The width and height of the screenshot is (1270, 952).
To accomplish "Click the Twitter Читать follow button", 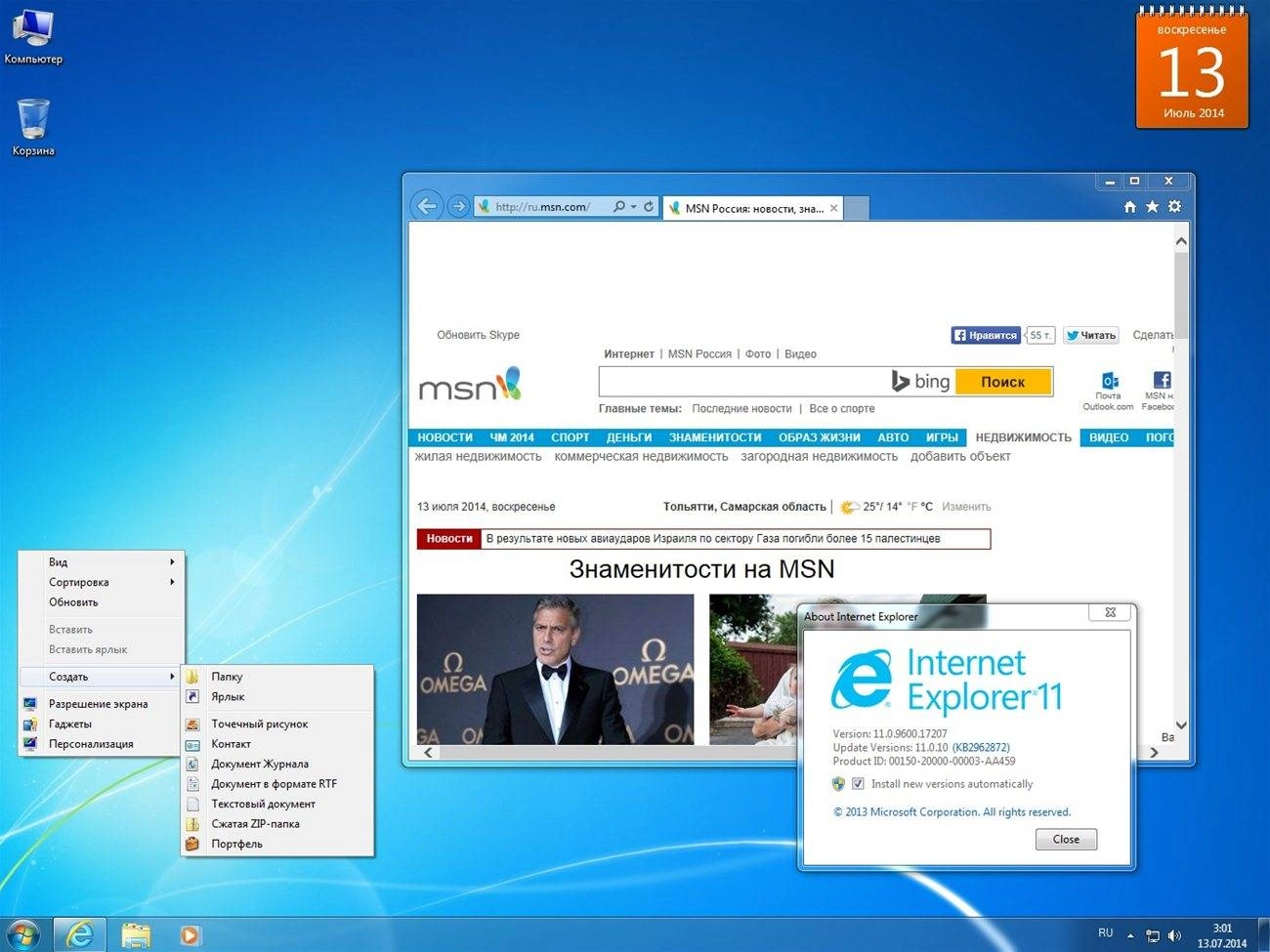I will point(1091,335).
